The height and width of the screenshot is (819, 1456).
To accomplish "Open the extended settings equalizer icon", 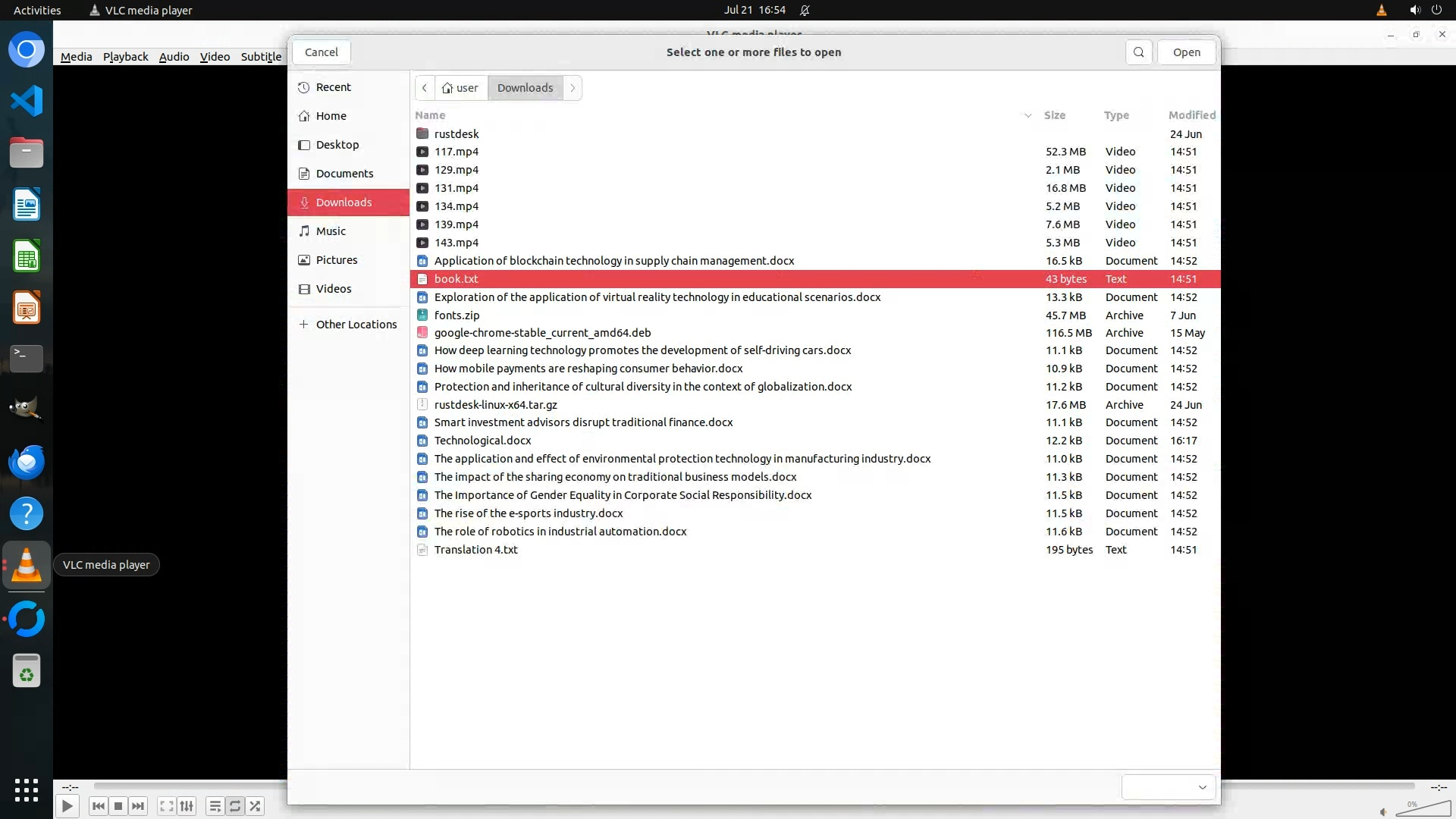I will click(187, 806).
